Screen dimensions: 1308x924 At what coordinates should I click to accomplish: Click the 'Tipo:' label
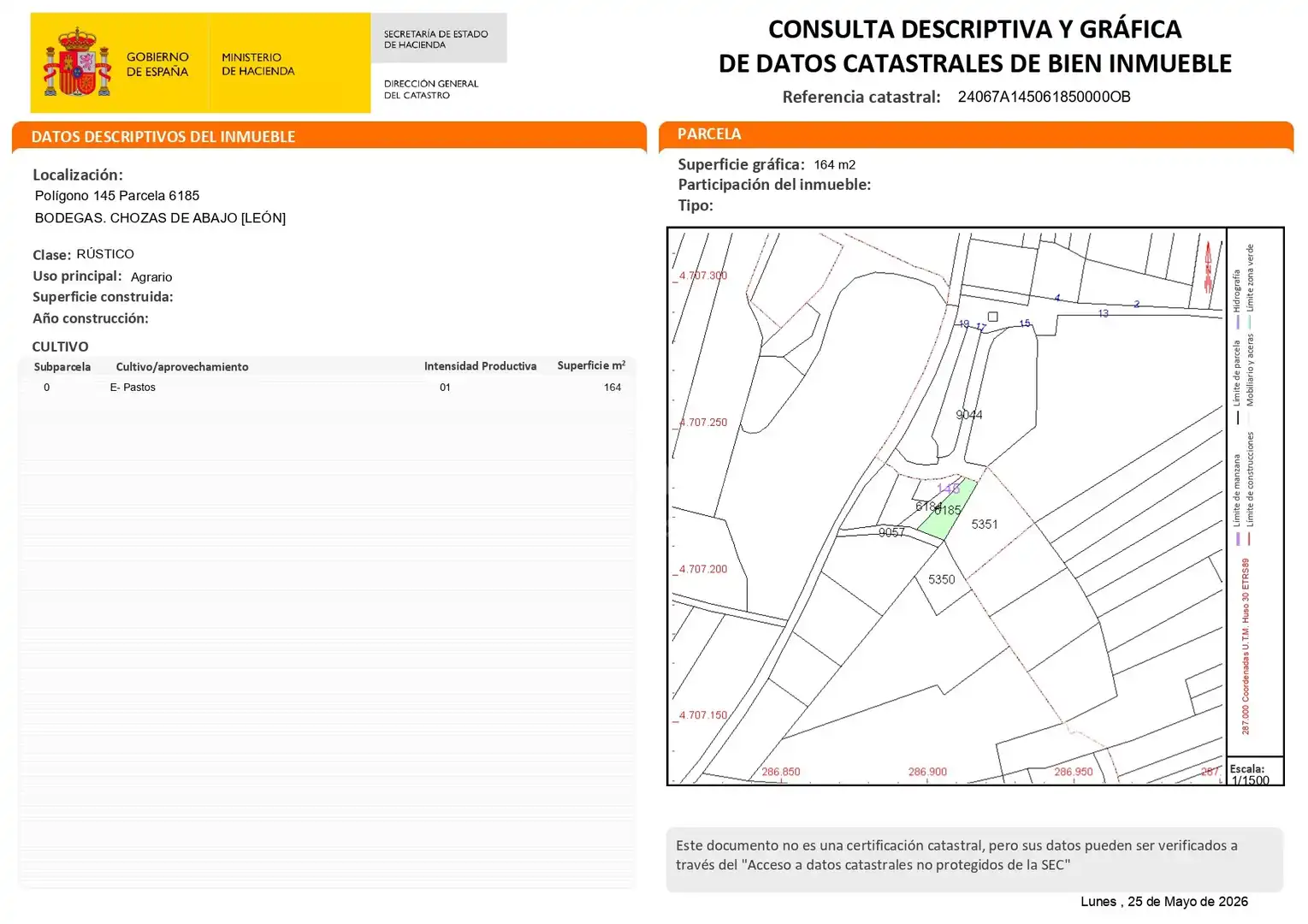pos(695,205)
